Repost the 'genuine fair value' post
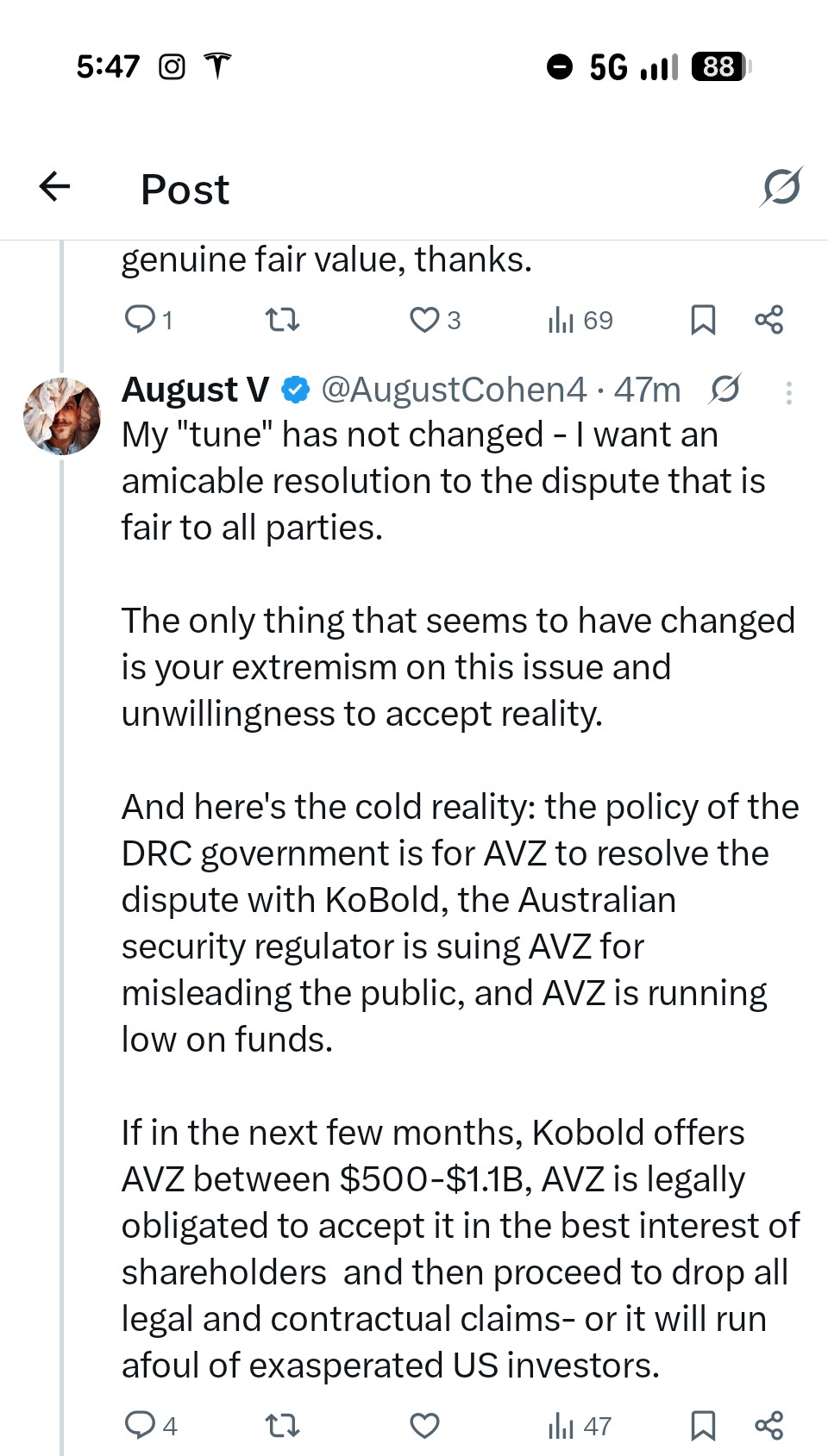828x1456 pixels. click(x=282, y=320)
